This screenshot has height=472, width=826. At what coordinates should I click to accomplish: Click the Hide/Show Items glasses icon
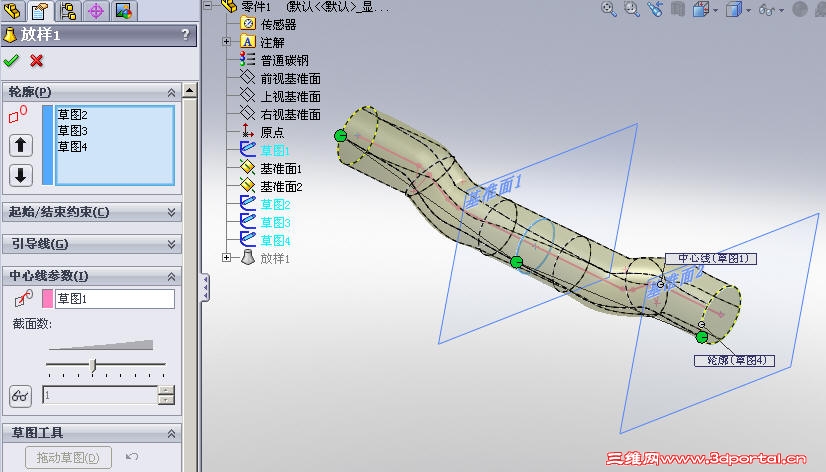pos(766,9)
